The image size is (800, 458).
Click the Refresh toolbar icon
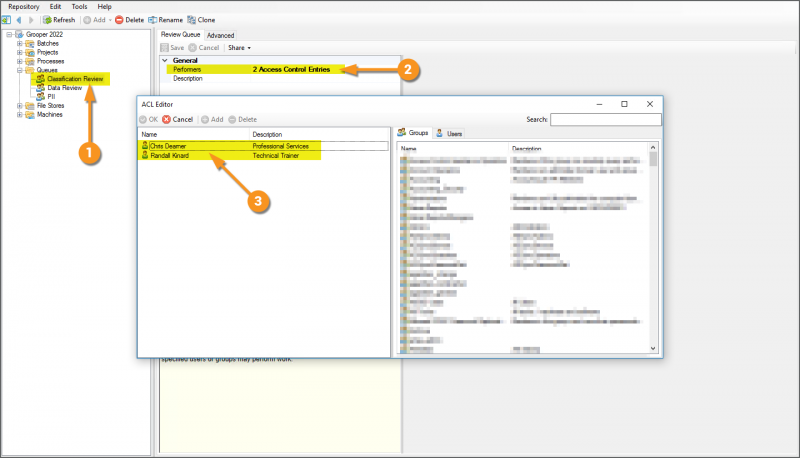pos(47,20)
